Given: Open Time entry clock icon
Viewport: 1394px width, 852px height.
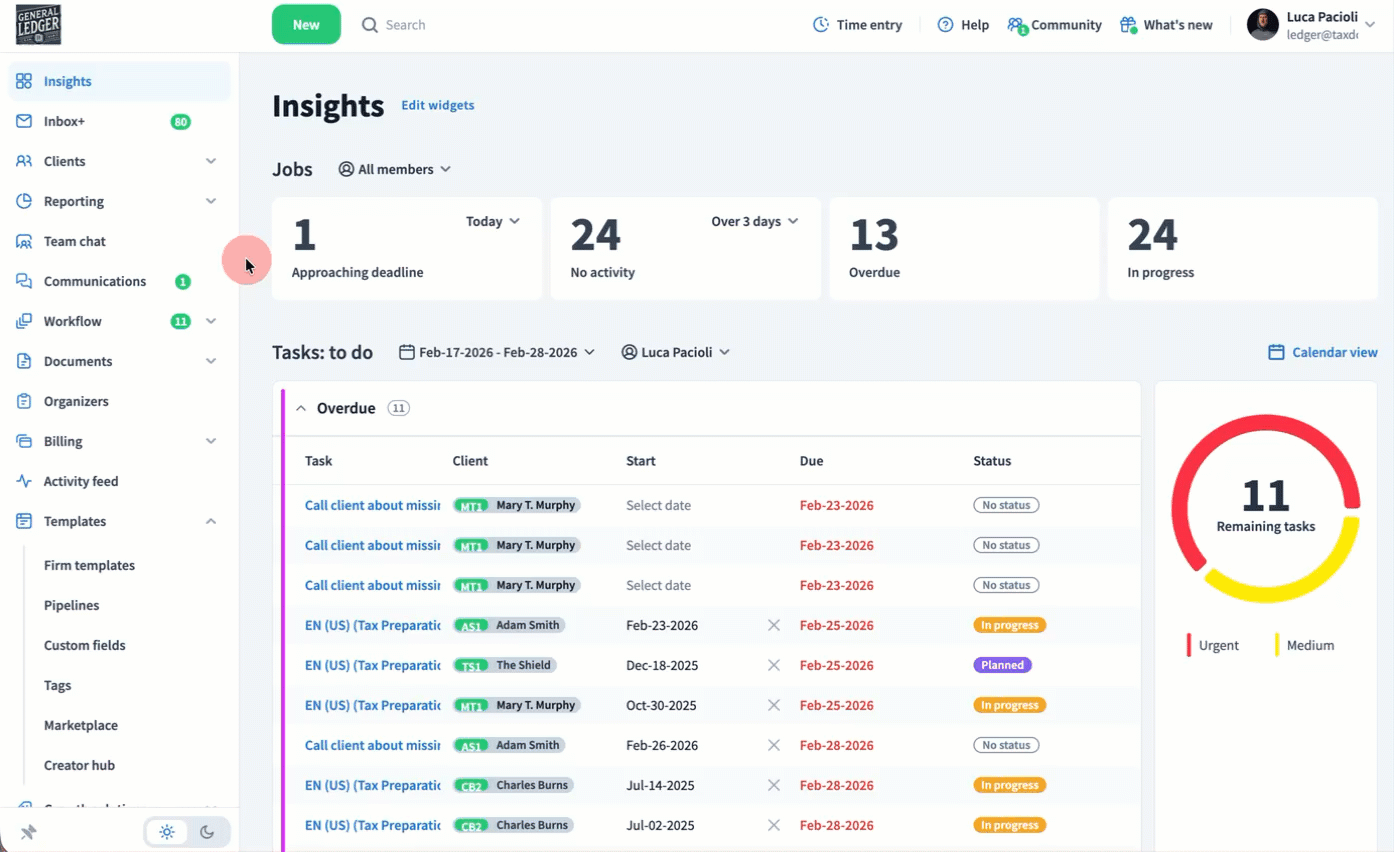Looking at the screenshot, I should (821, 25).
